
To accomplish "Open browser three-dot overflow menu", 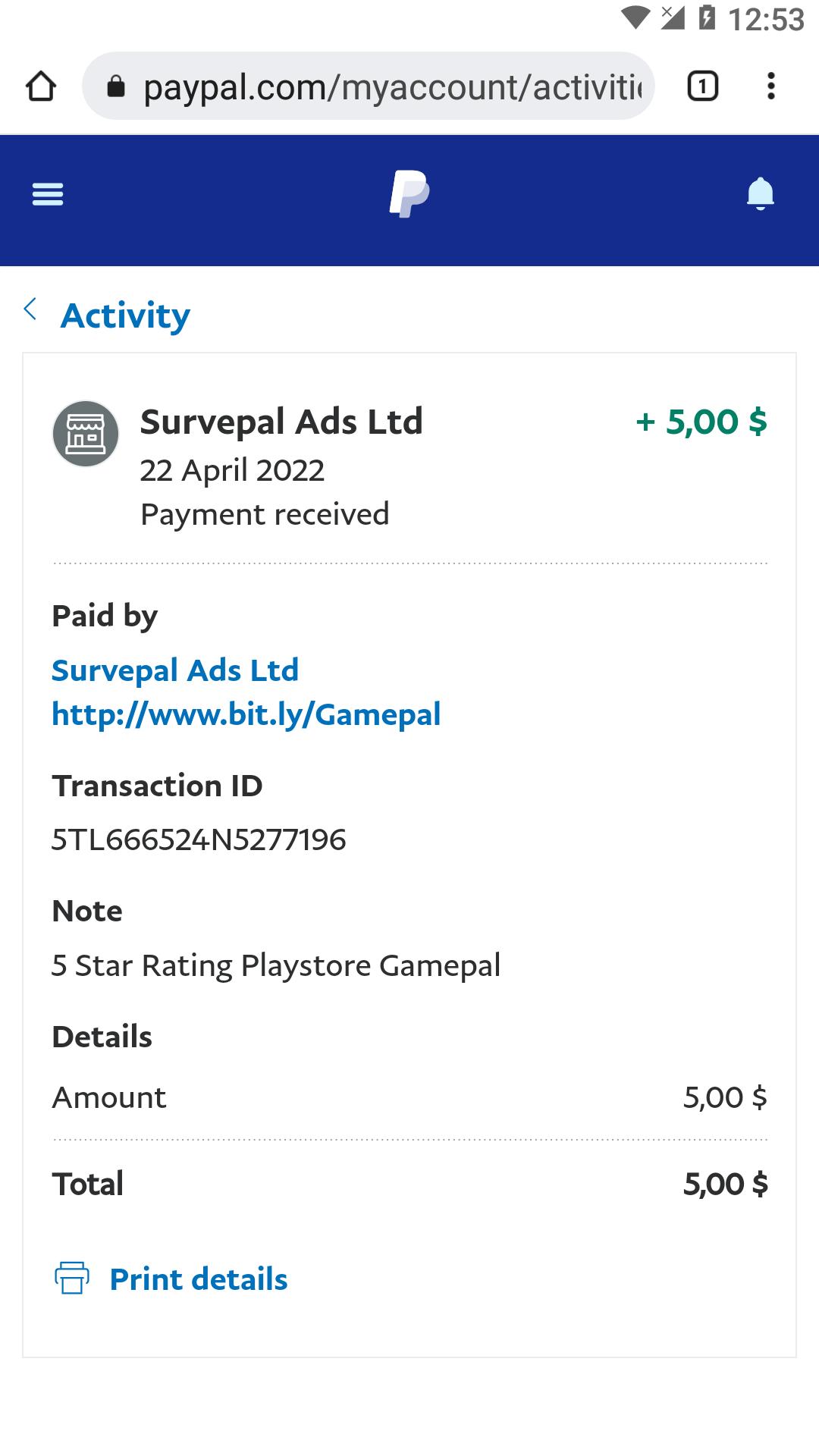I will (770, 86).
